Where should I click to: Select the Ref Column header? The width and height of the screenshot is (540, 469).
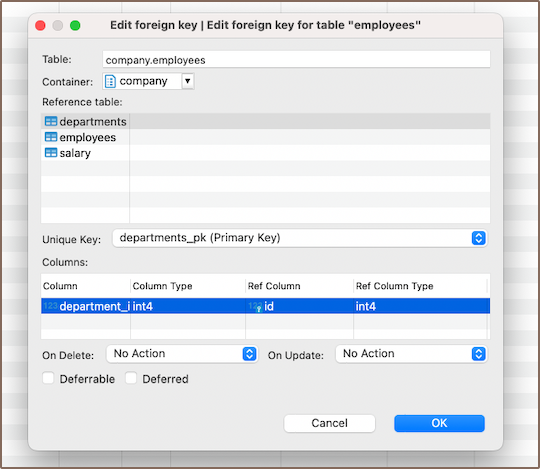click(274, 286)
